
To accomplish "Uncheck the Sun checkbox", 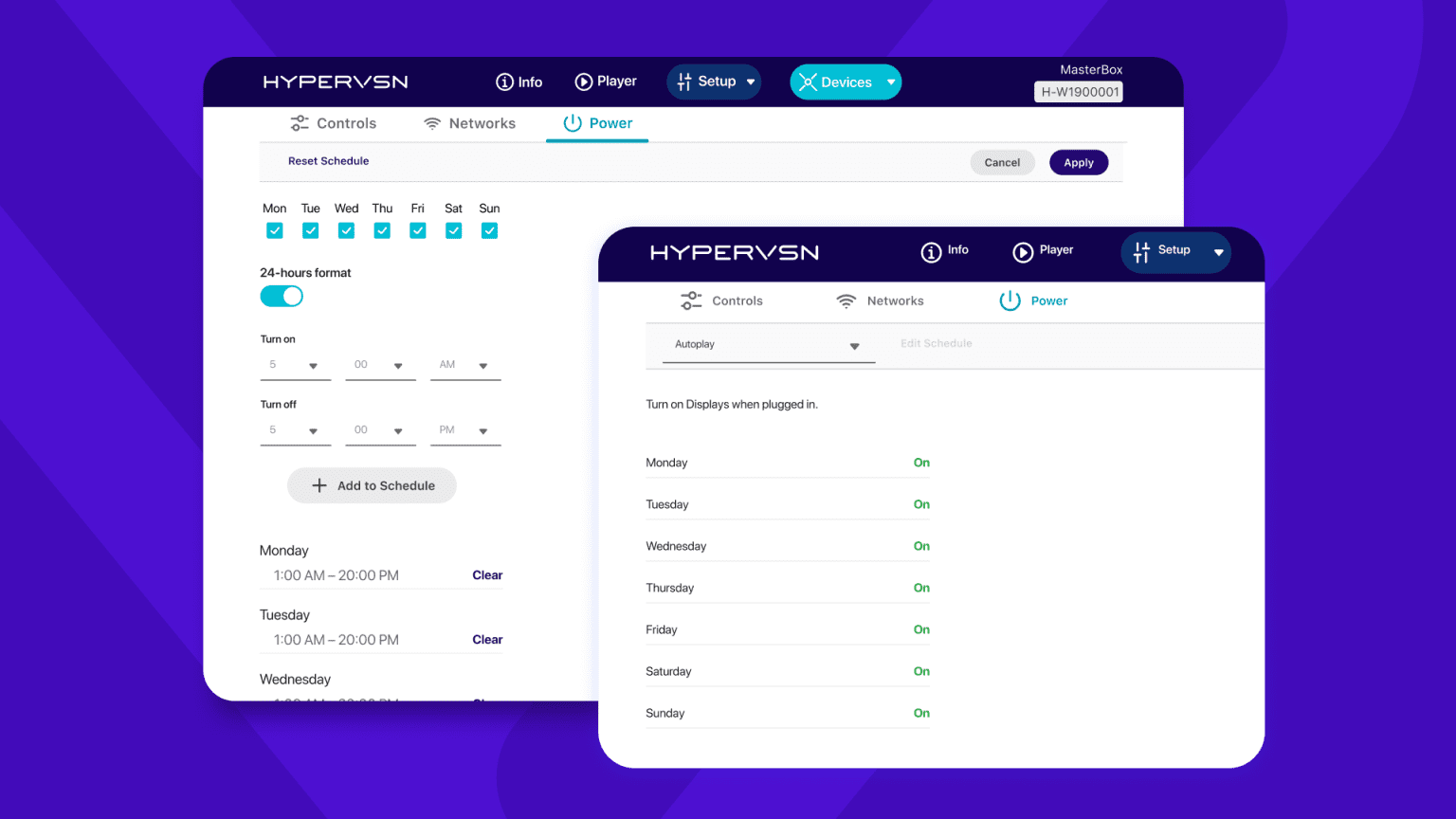I will pos(489,230).
